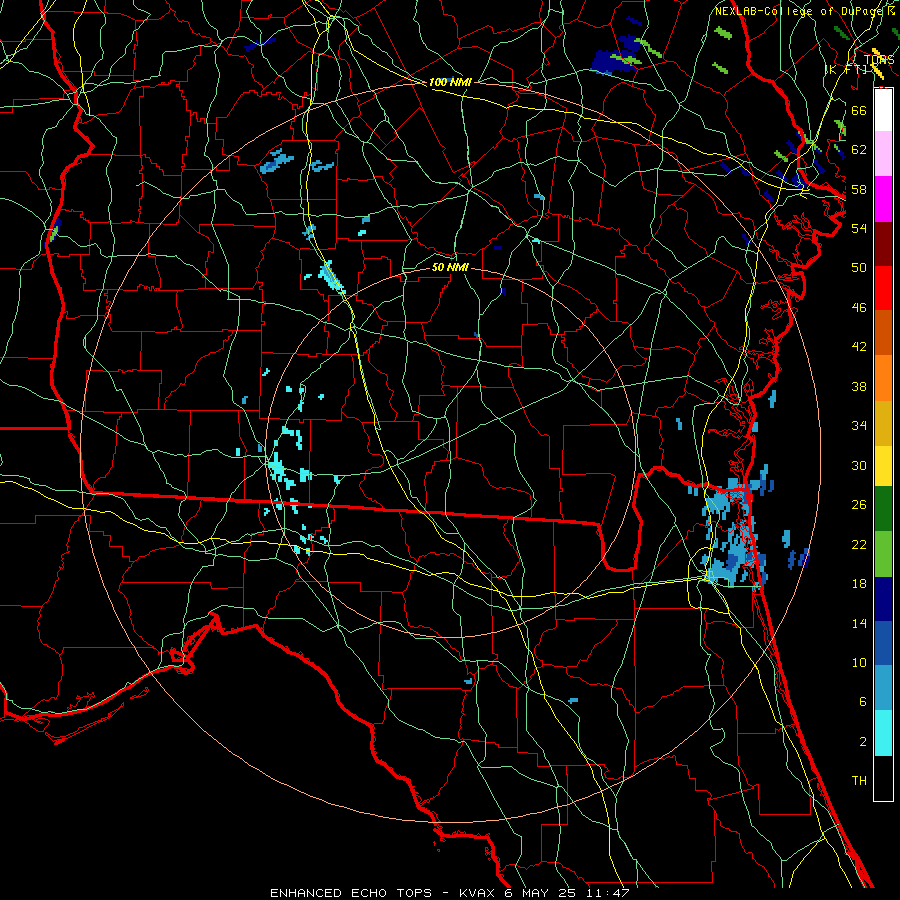Click the '30' legend scale label
Viewport: 900px width, 900px height.
859,465
